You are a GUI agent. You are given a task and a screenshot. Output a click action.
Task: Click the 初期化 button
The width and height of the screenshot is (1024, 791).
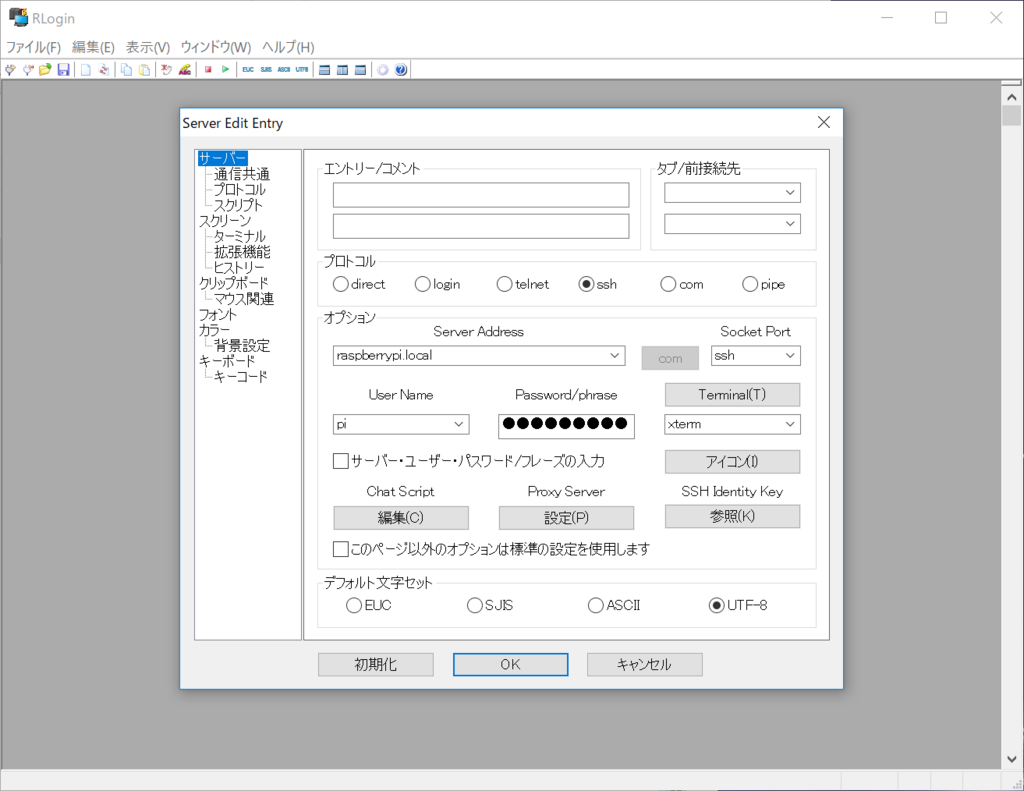click(x=376, y=664)
